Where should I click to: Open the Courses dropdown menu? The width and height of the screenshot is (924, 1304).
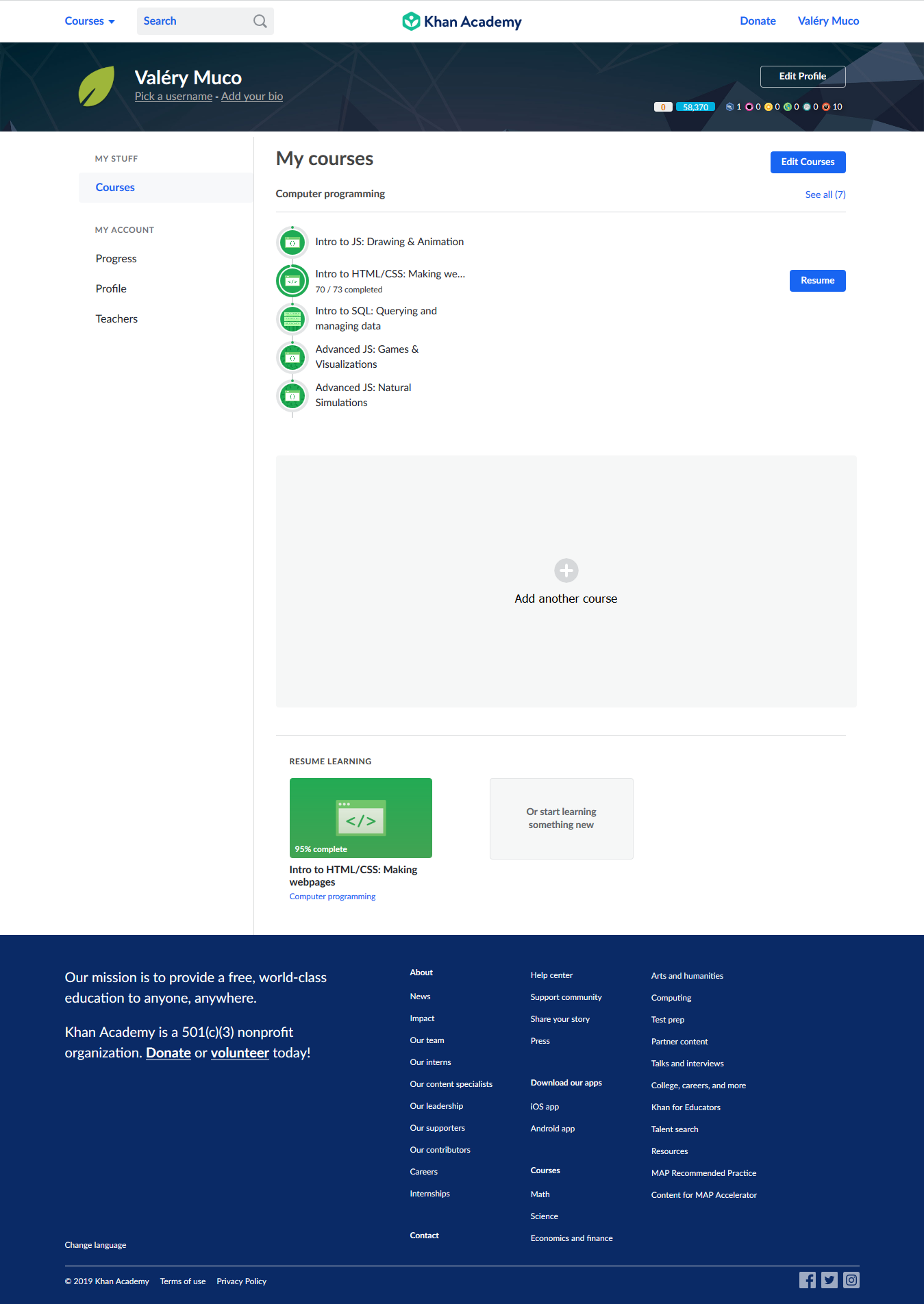90,21
